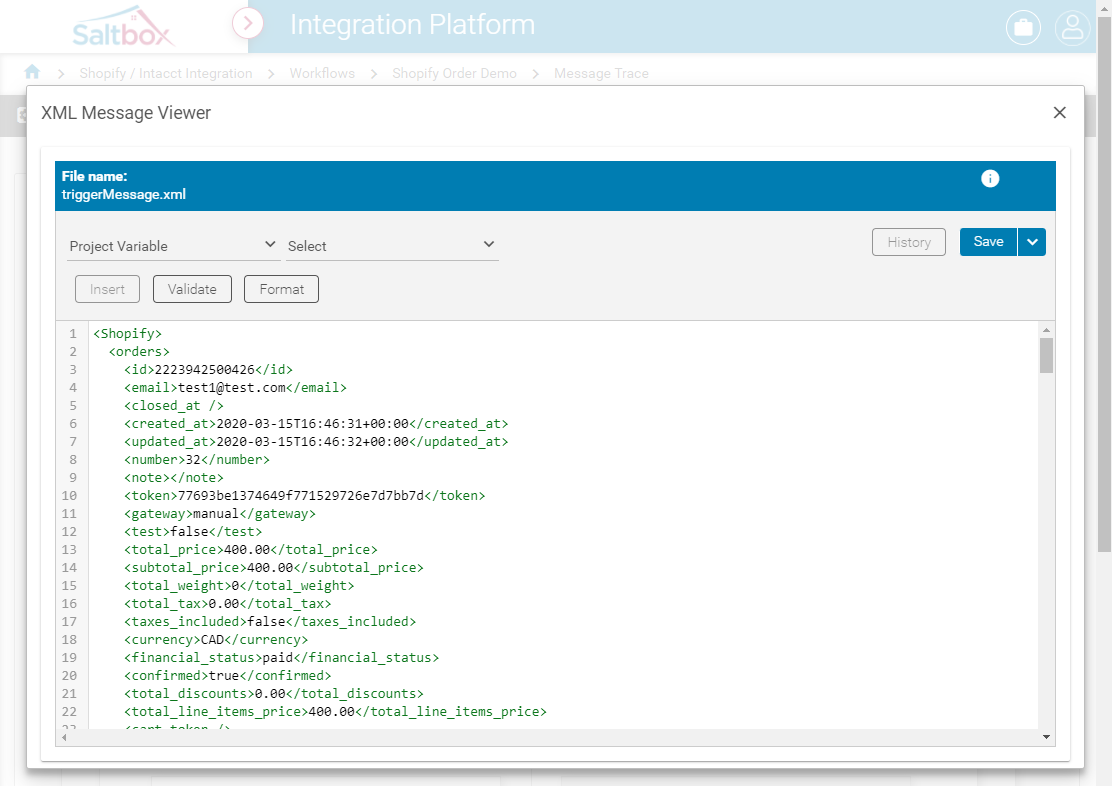1112x786 pixels.
Task: Open the Select dropdown
Action: point(391,245)
